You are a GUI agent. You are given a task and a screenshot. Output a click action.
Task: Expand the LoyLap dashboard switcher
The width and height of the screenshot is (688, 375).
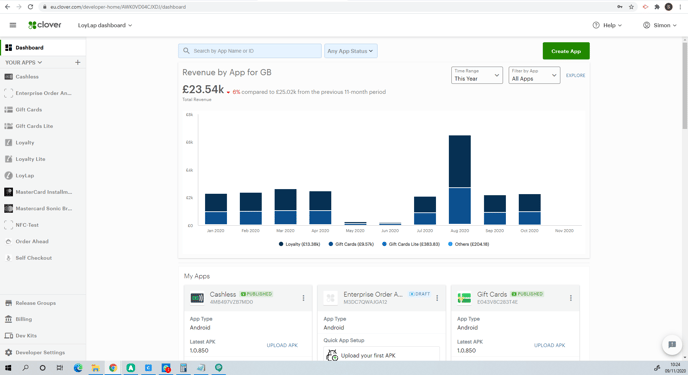[x=105, y=25]
